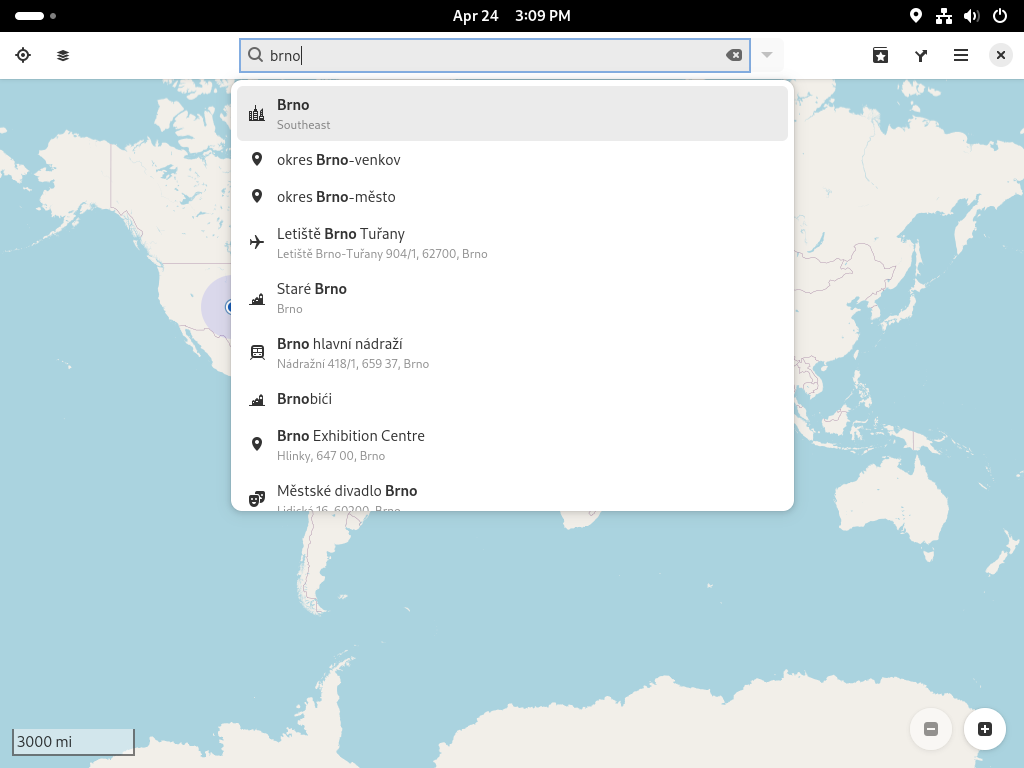Click the current location crosshair button
The height and width of the screenshot is (768, 1024).
point(23,56)
